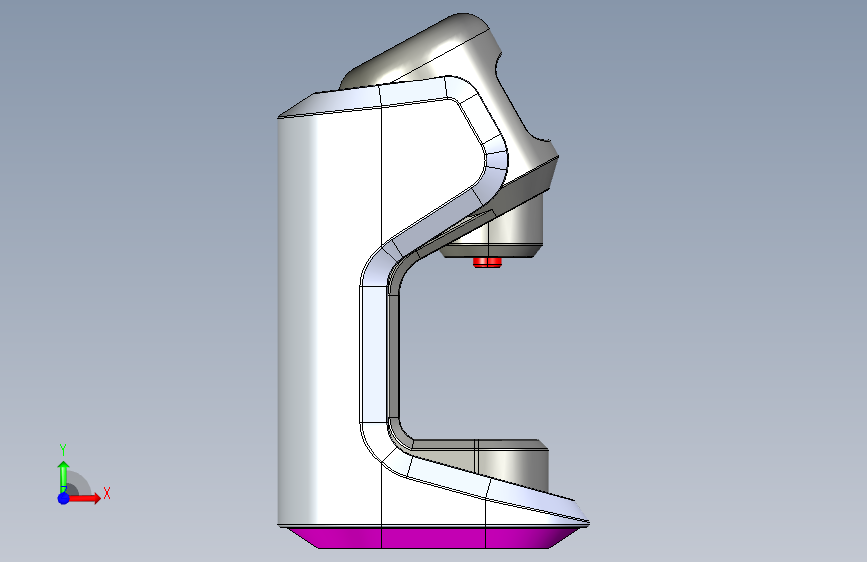Click the blue Z axis ball of the triad

click(64, 498)
